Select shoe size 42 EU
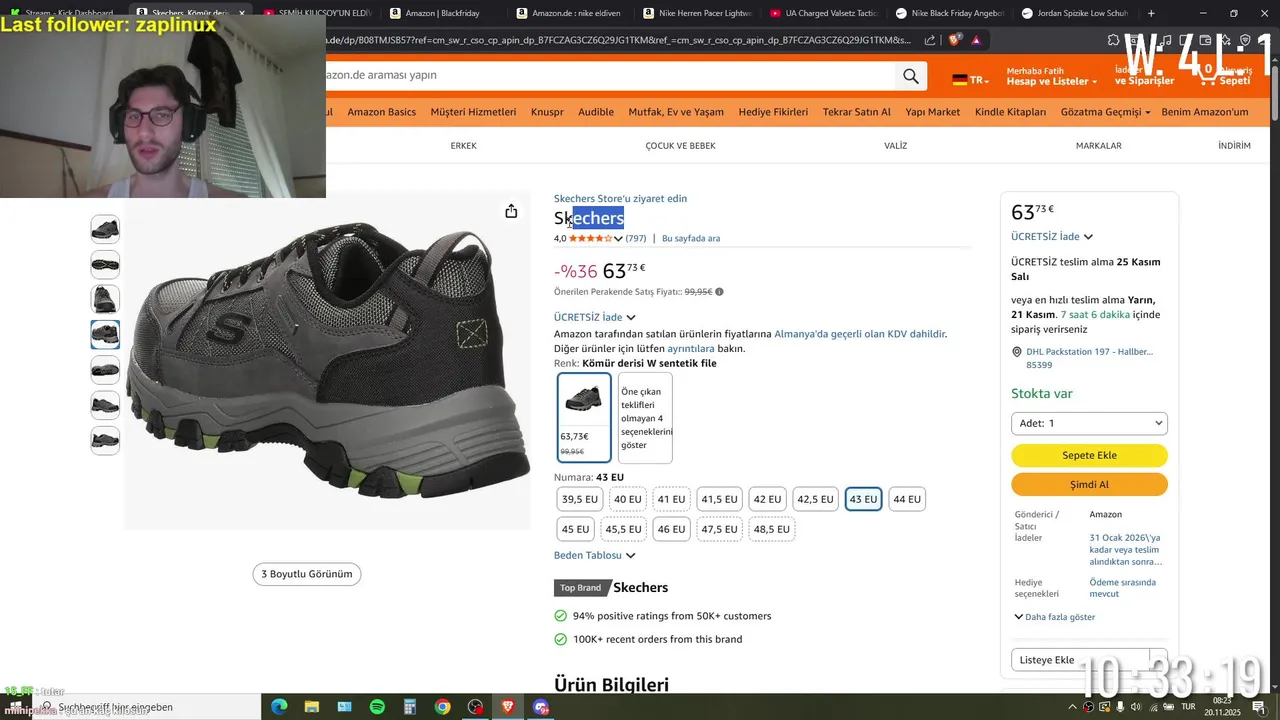1280x720 pixels. (x=768, y=499)
